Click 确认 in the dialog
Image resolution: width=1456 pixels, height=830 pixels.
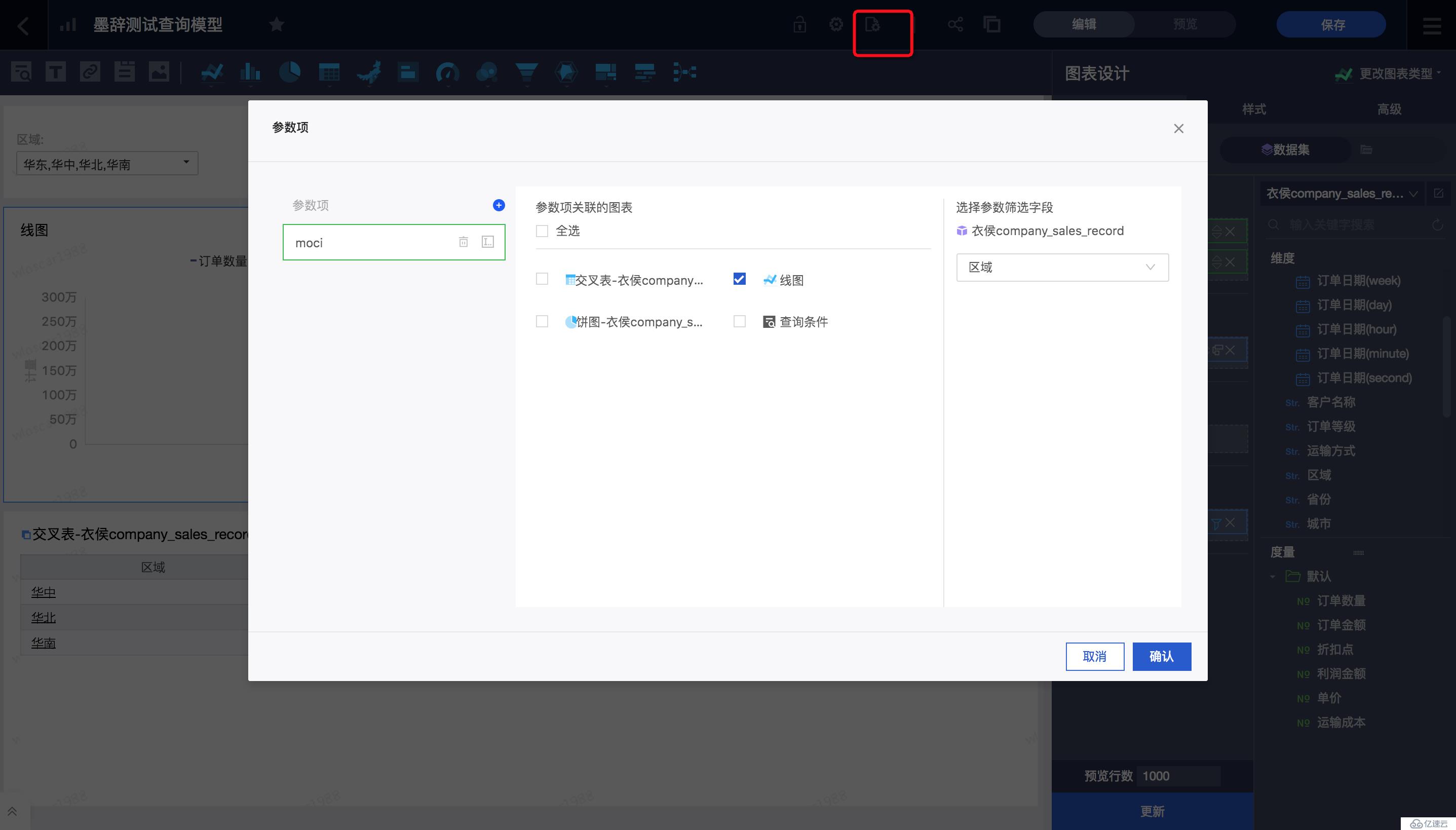click(x=1161, y=657)
